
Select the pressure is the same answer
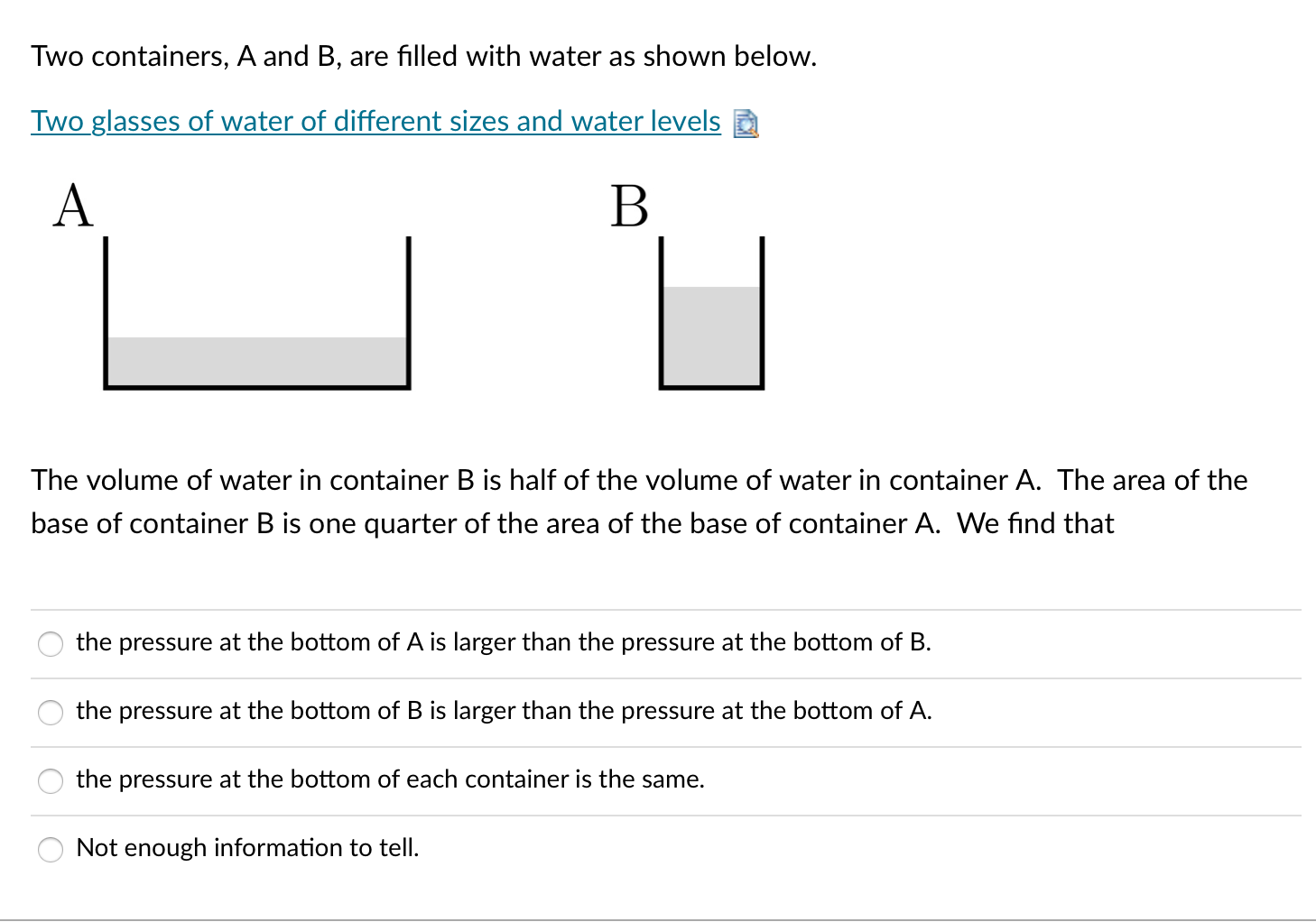(51, 781)
